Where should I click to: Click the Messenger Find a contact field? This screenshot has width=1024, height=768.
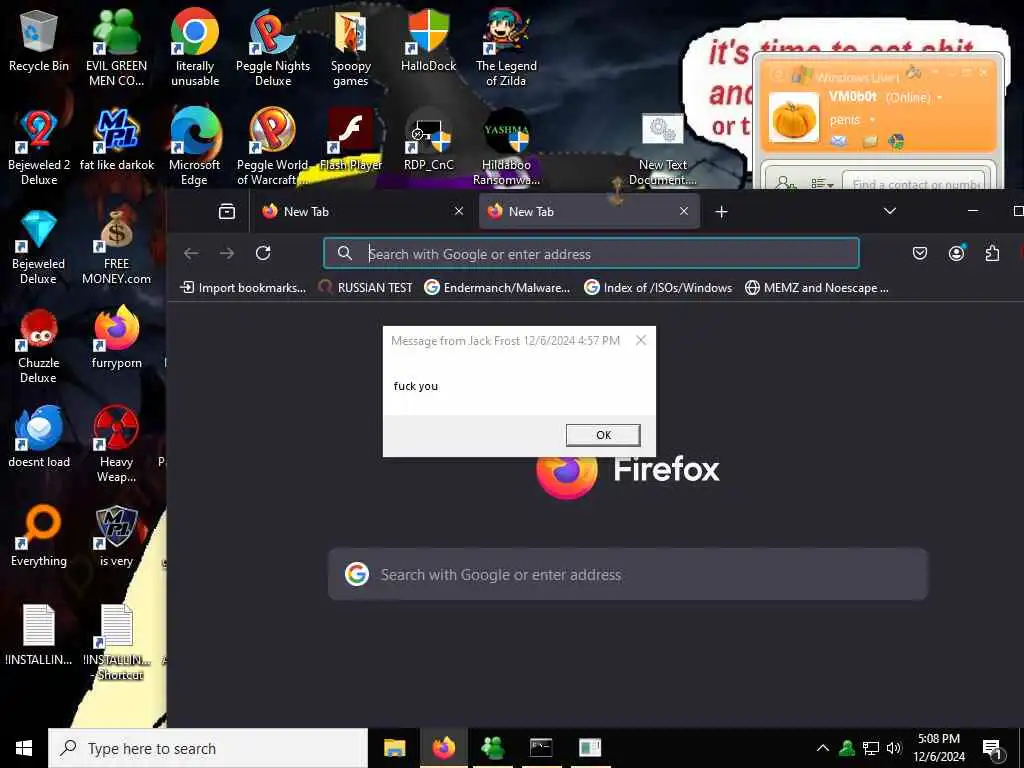914,184
